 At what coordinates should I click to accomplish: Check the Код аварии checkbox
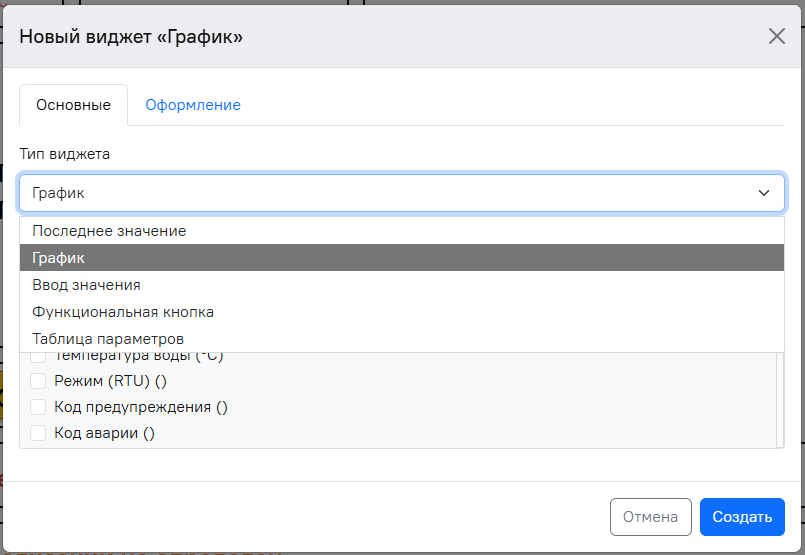tap(38, 433)
